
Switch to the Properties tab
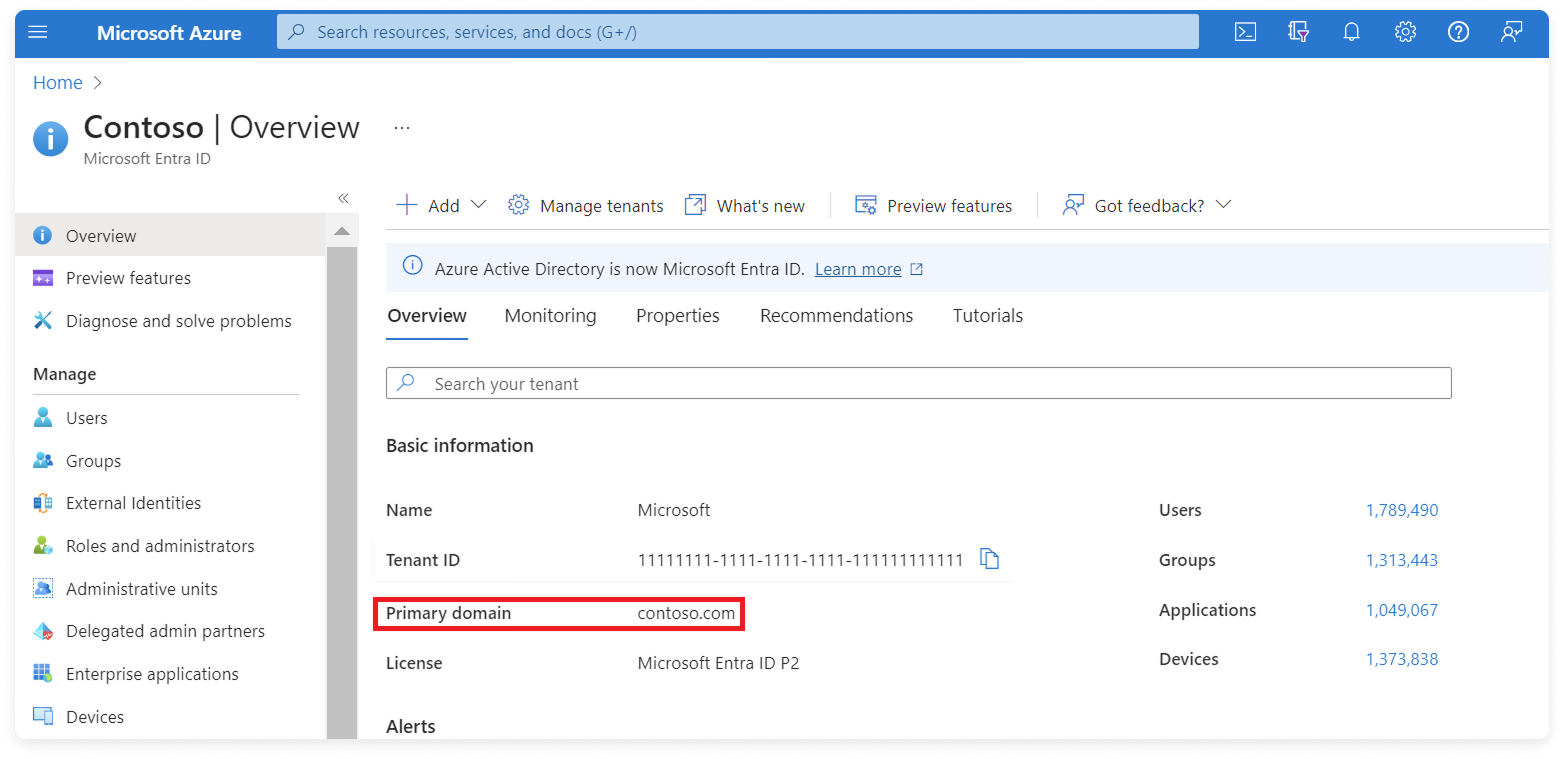click(x=678, y=316)
